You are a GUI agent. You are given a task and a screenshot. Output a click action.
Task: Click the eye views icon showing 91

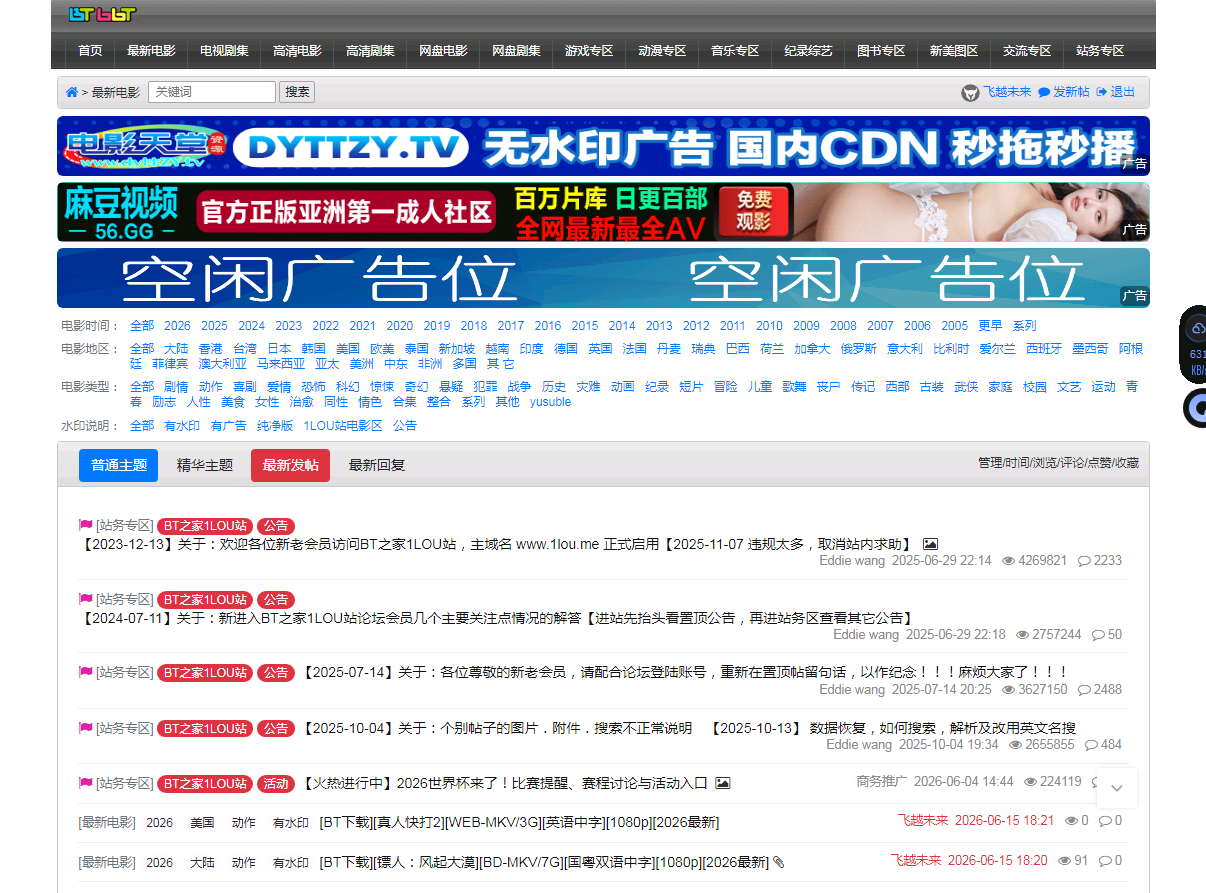1065,860
